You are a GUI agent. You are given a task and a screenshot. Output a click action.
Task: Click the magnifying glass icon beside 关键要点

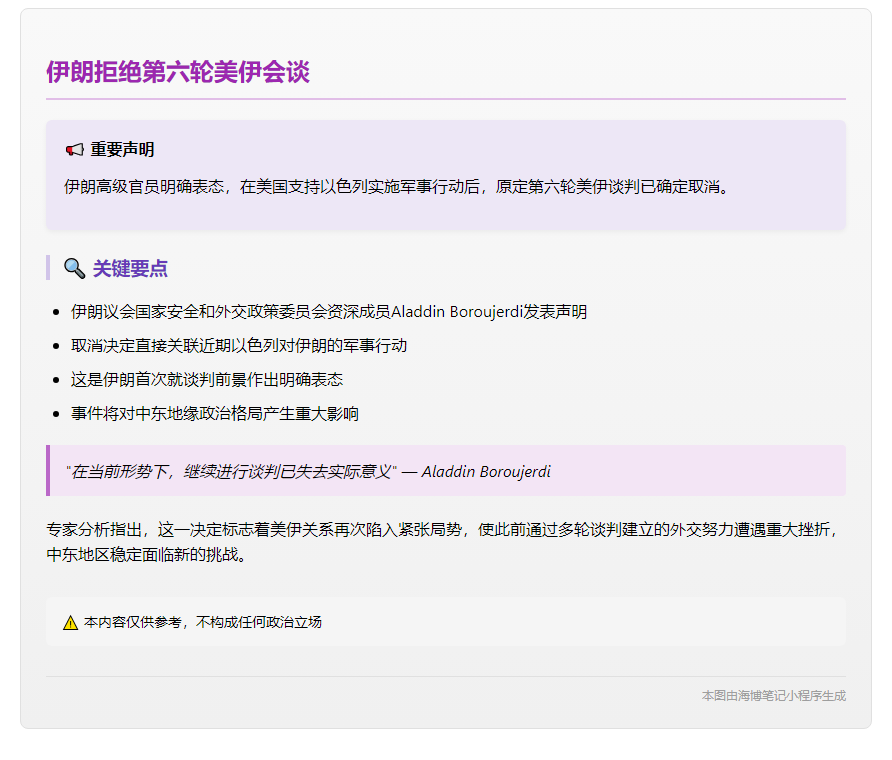[x=75, y=268]
